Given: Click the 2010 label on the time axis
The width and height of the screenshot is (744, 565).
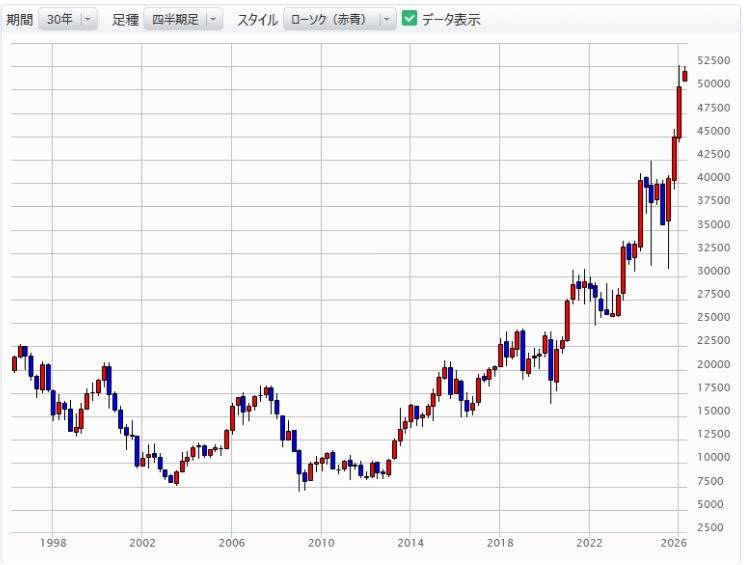Looking at the screenshot, I should [x=321, y=543].
